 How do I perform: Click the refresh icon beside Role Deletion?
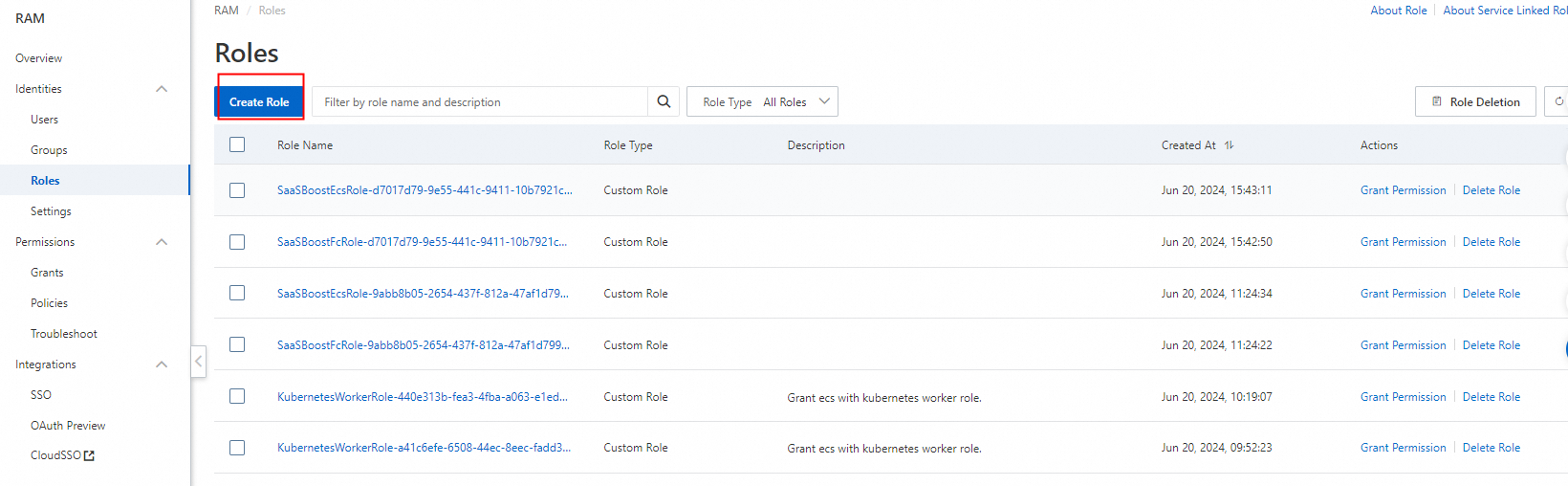click(1558, 101)
